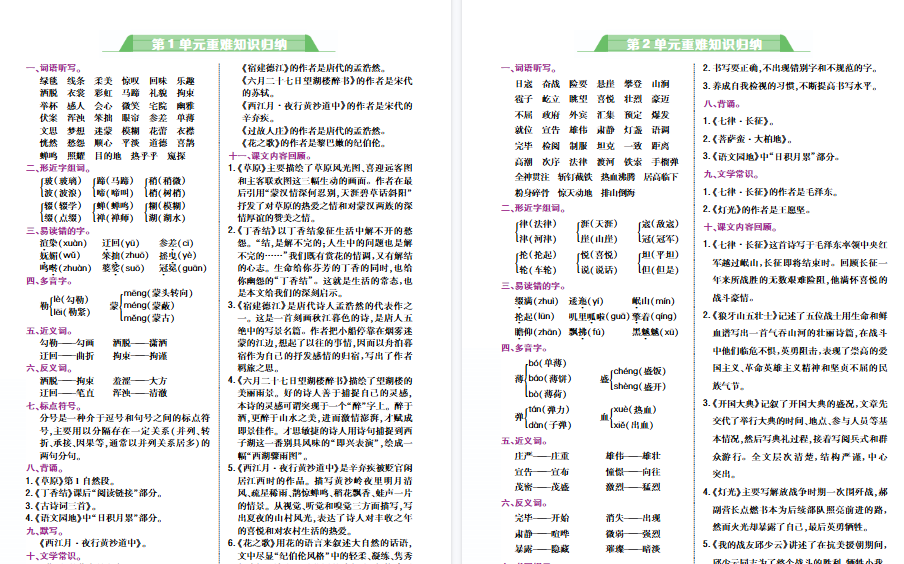Select the pinyin entry '渲染(xuàn)'
This screenshot has width=904, height=564.
[x=63, y=243]
